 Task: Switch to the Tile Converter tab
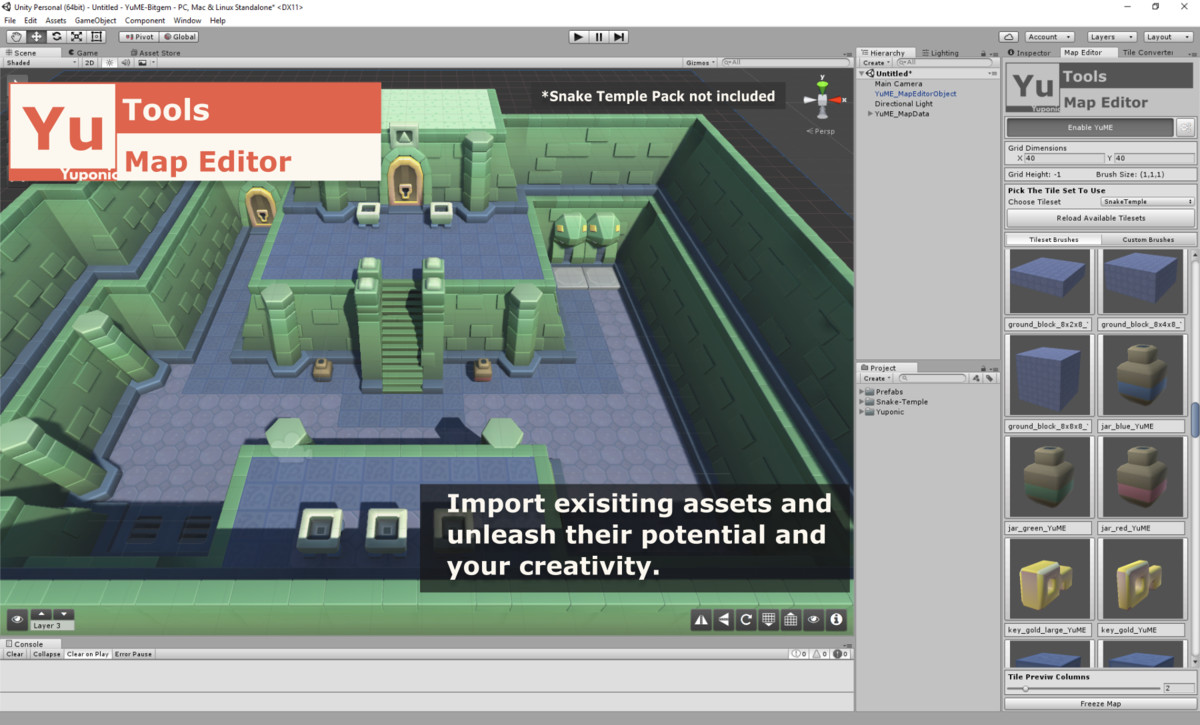pyautogui.click(x=1147, y=53)
